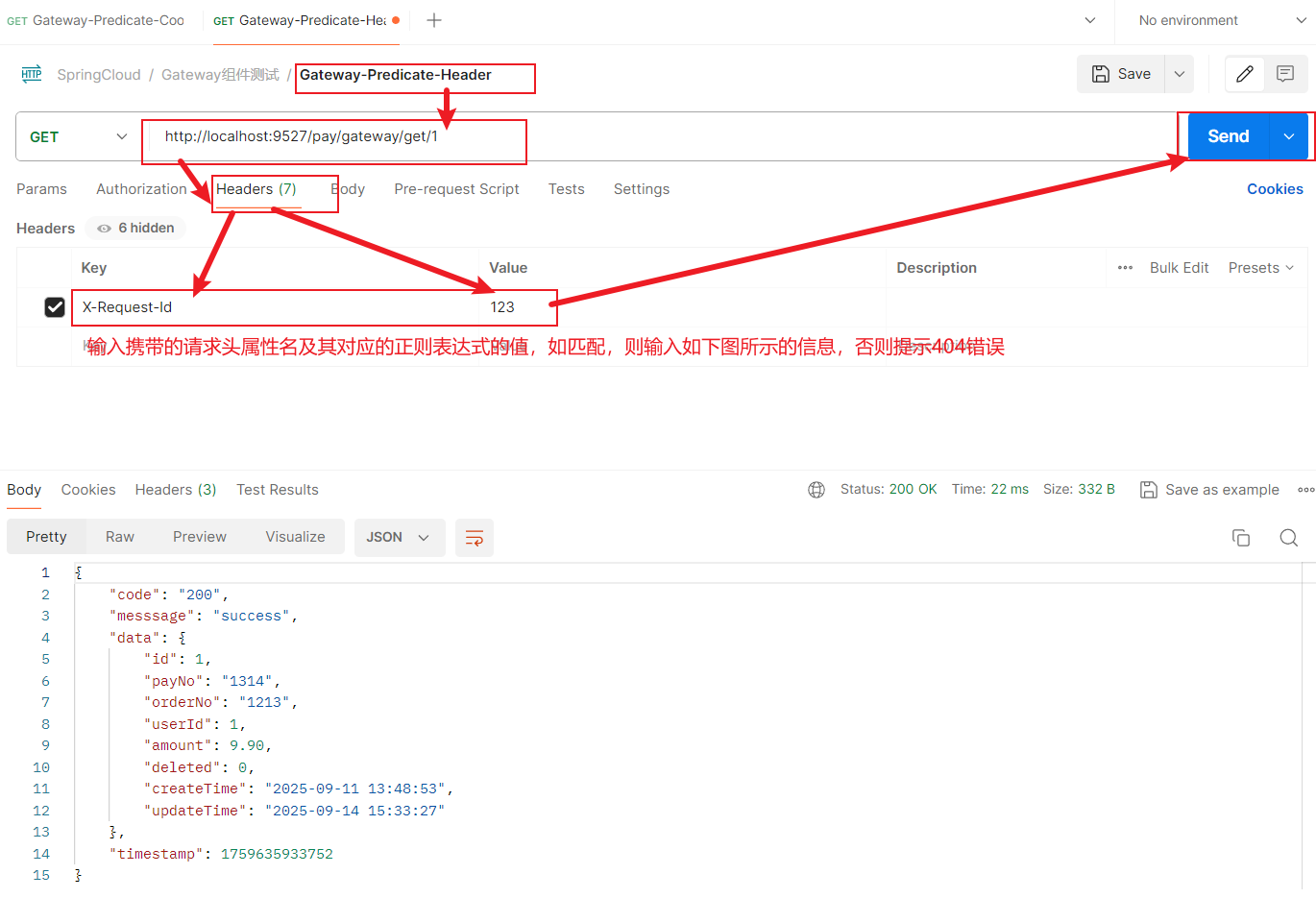
Task: Click the Save button
Action: click(x=1121, y=74)
